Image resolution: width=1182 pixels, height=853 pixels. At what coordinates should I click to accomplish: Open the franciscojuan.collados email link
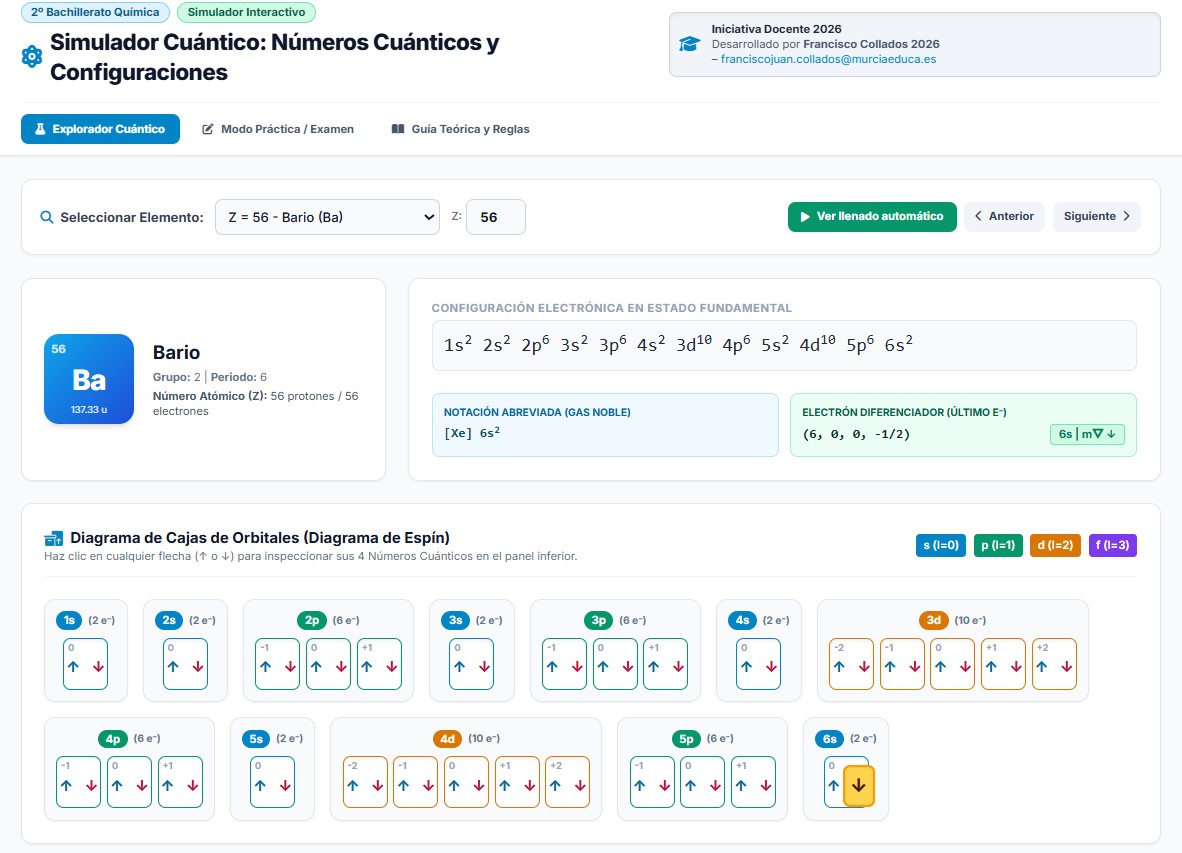(x=828, y=59)
